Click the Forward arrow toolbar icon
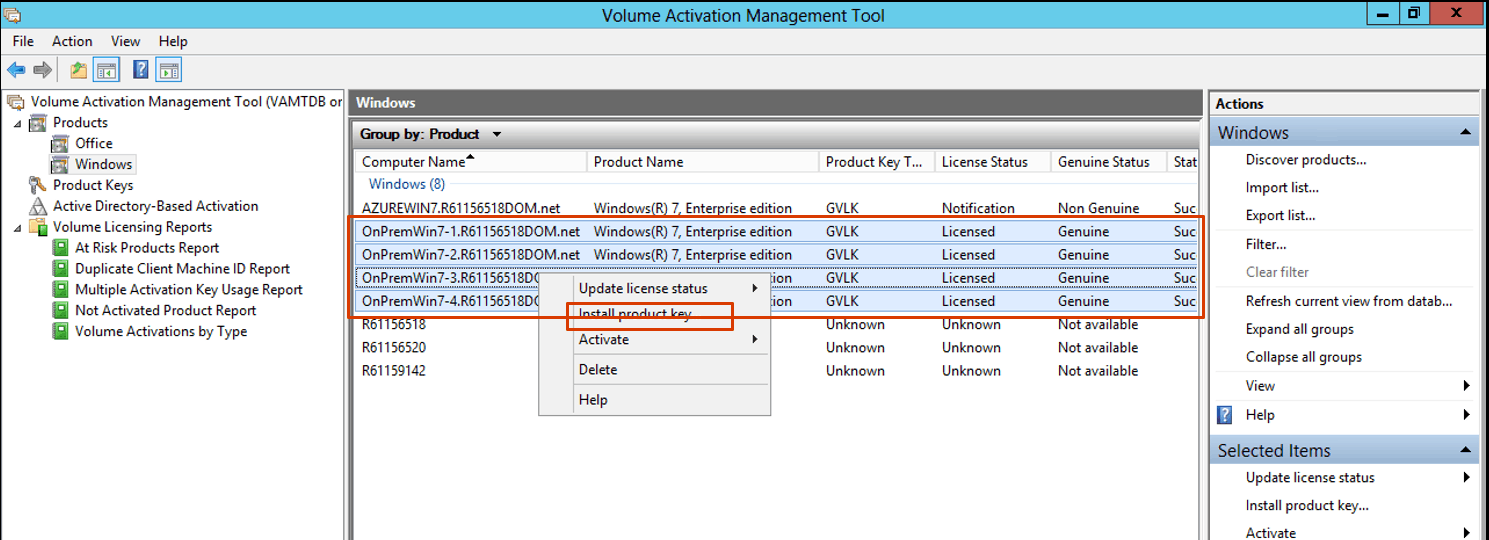Image resolution: width=1489 pixels, height=540 pixels. [x=42, y=70]
